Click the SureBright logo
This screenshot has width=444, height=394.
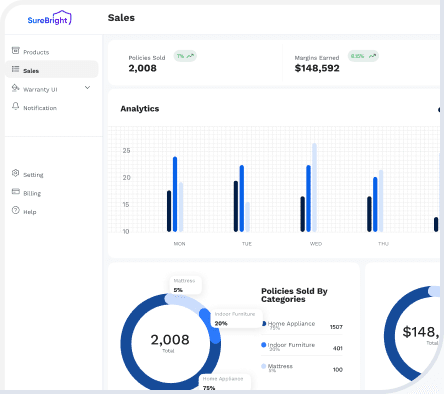pyautogui.click(x=49, y=18)
